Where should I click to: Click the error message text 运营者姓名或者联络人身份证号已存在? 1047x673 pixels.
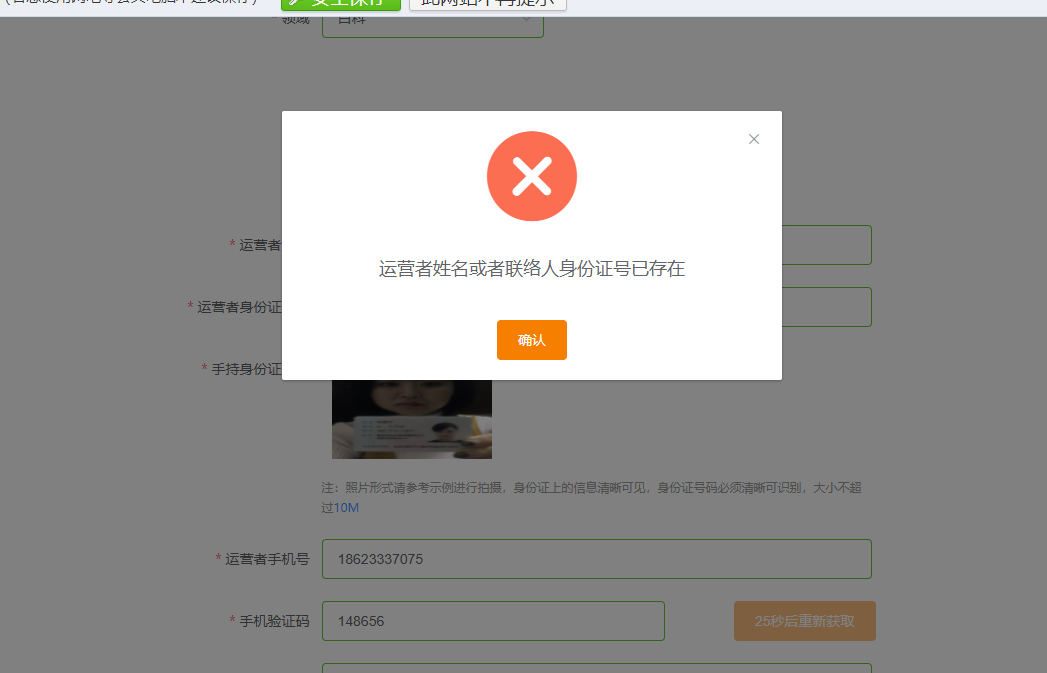(x=532, y=268)
